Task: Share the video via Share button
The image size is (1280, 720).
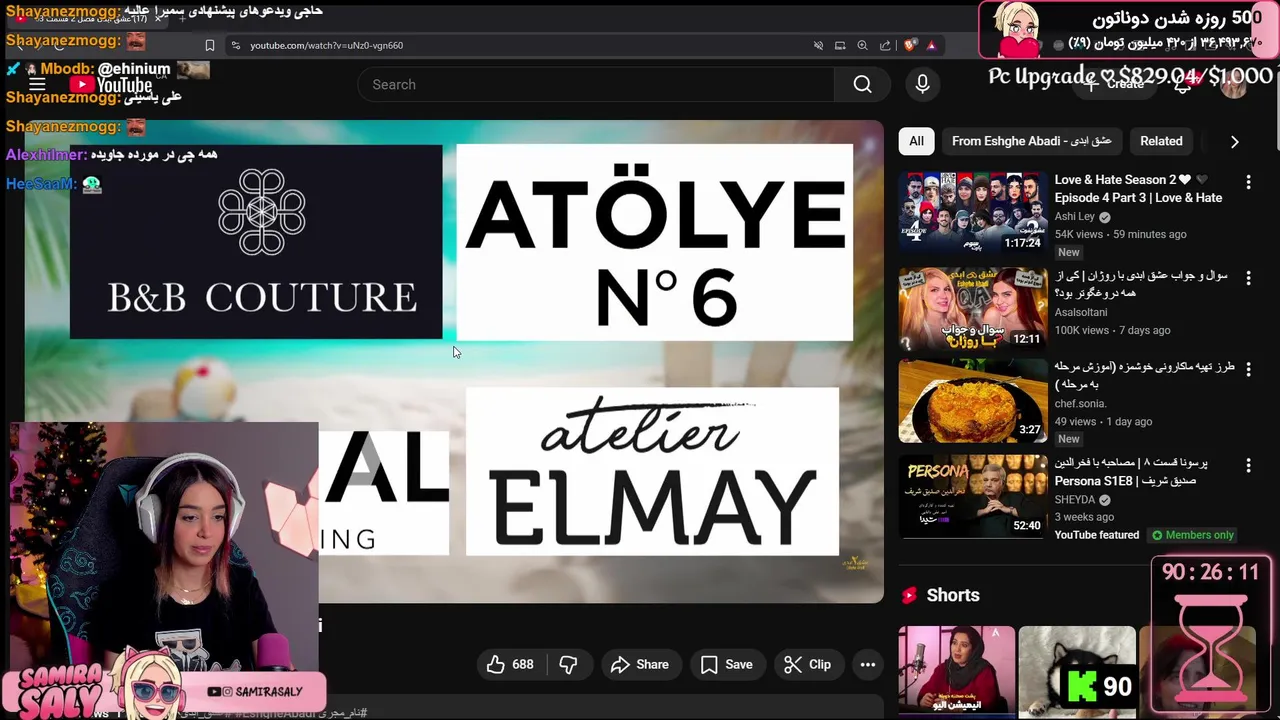Action: pos(640,664)
